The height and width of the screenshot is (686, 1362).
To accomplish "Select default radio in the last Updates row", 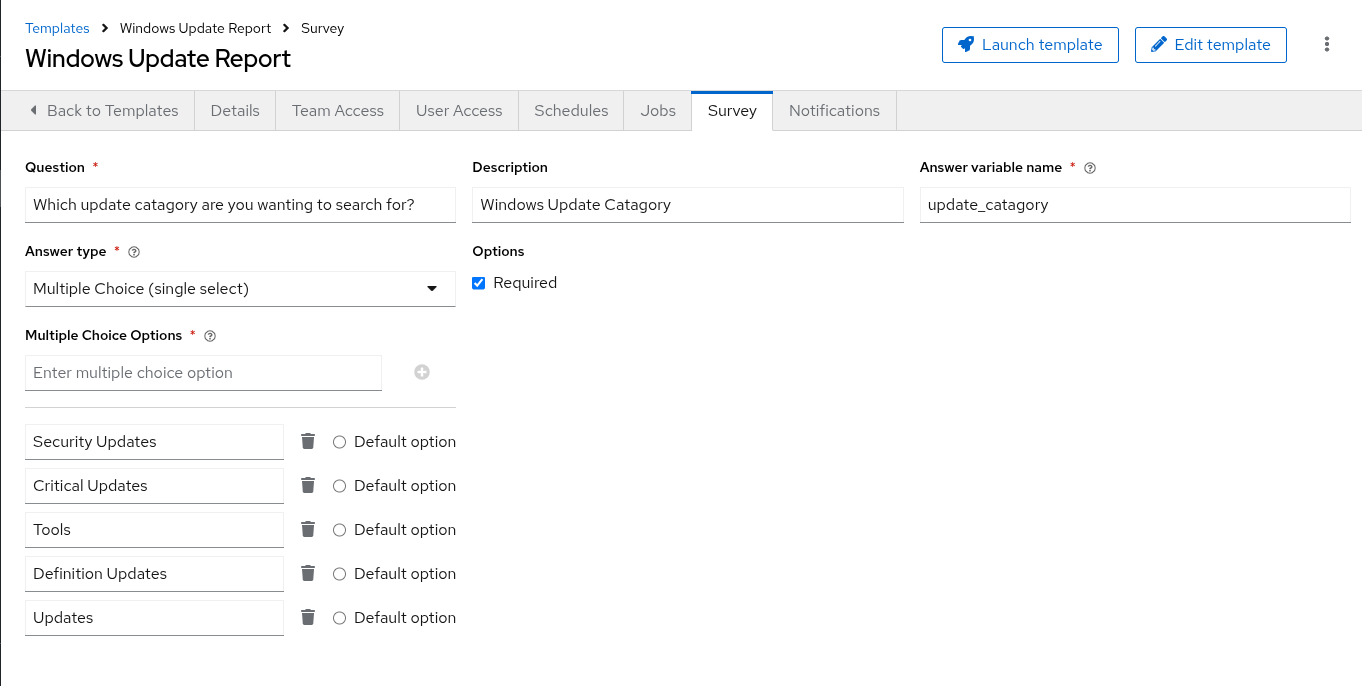I will coord(339,618).
